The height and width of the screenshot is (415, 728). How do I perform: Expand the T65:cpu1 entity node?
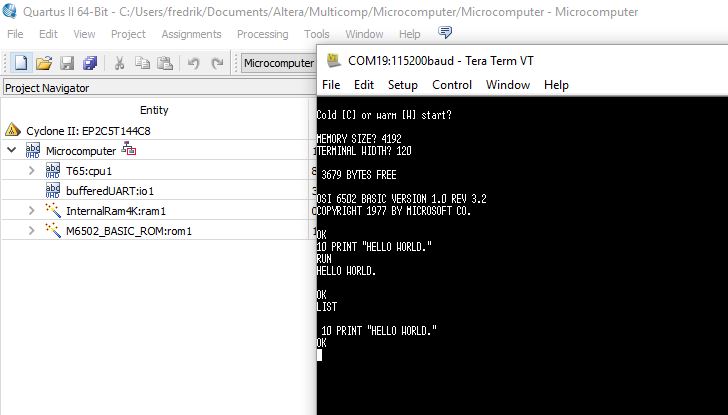tap(32, 170)
